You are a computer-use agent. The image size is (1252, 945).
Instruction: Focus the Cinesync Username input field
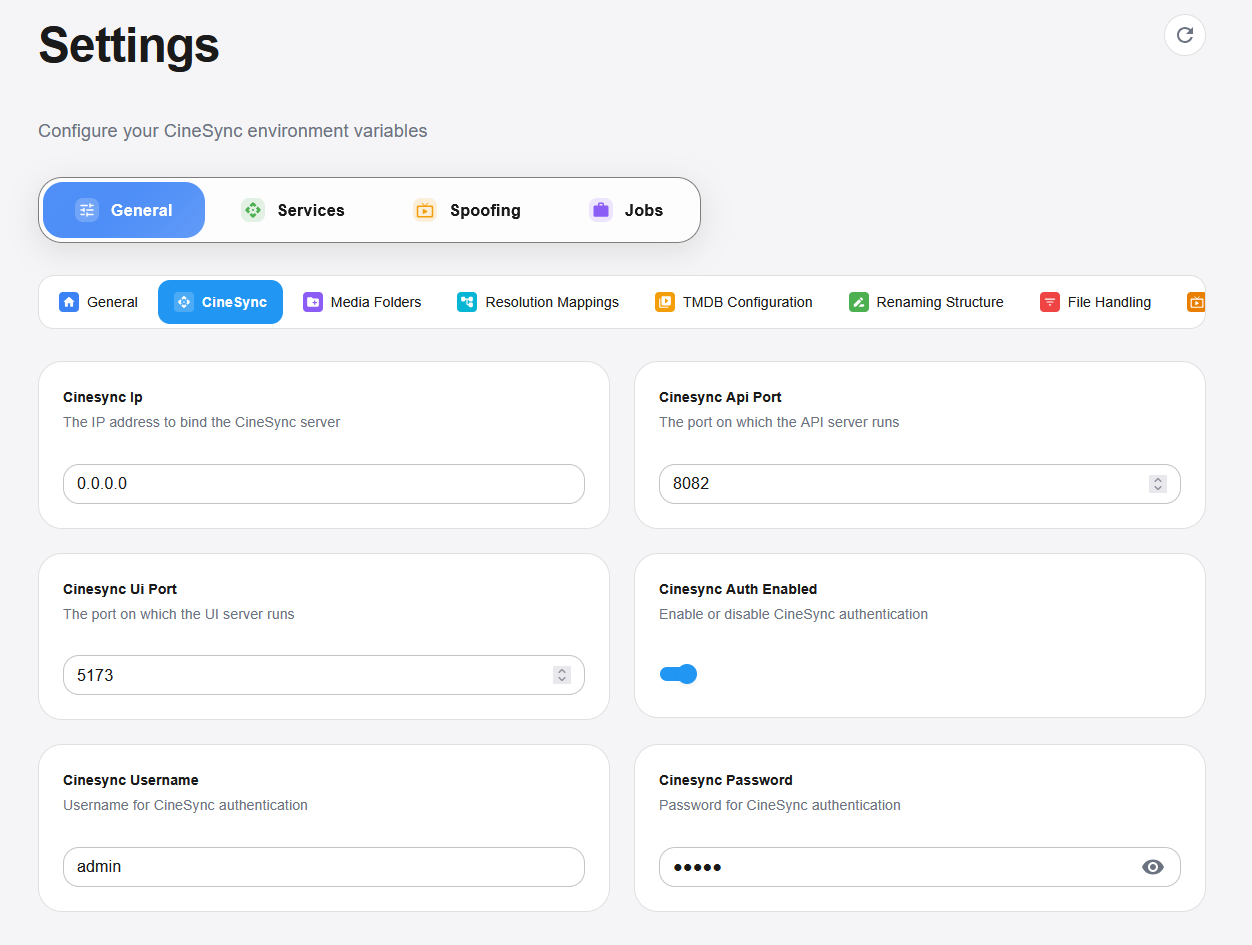[x=323, y=867]
